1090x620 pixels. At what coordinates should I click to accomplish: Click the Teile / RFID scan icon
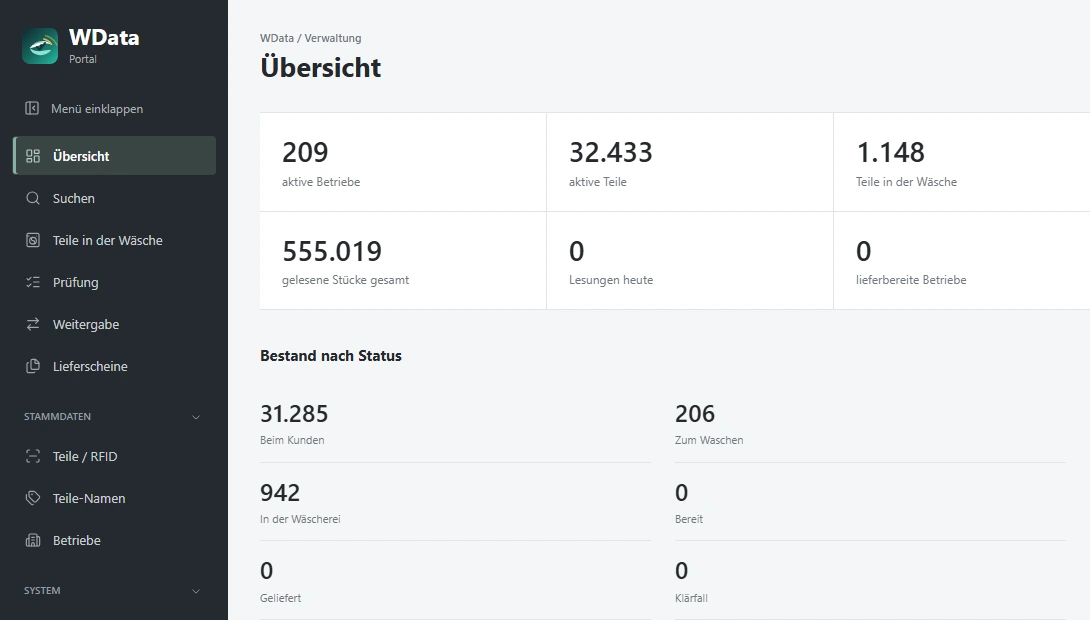(x=33, y=457)
